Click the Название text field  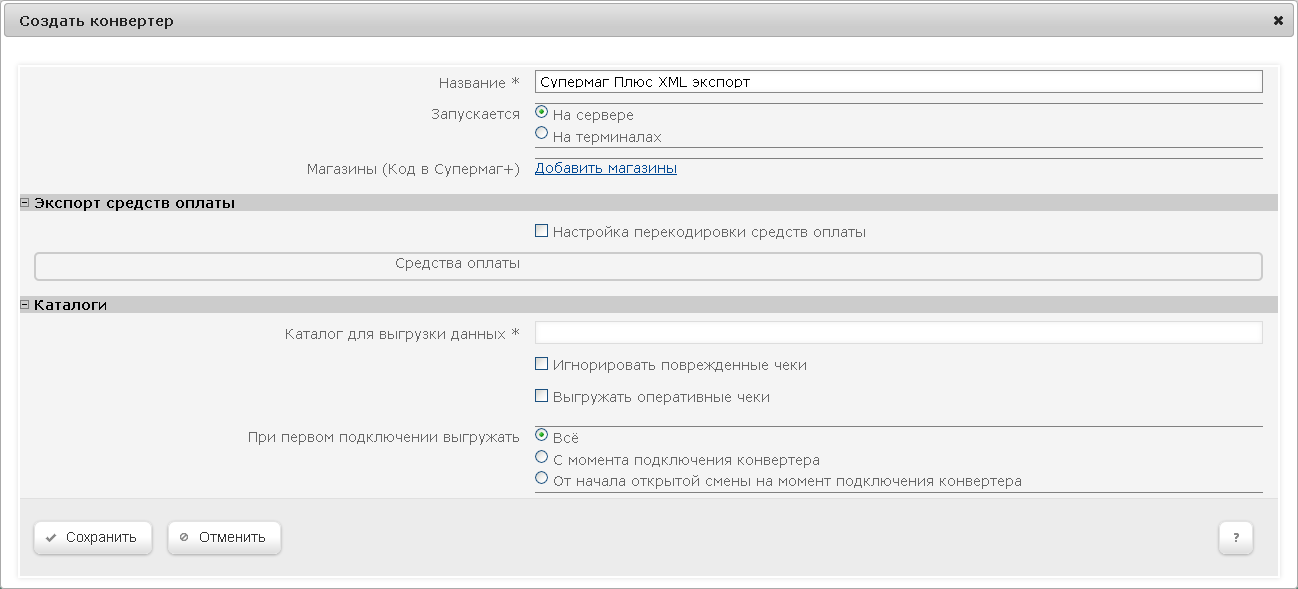pos(898,82)
